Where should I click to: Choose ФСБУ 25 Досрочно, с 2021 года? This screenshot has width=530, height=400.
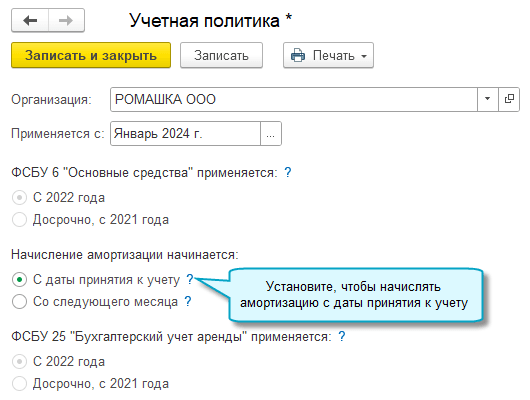(x=19, y=383)
